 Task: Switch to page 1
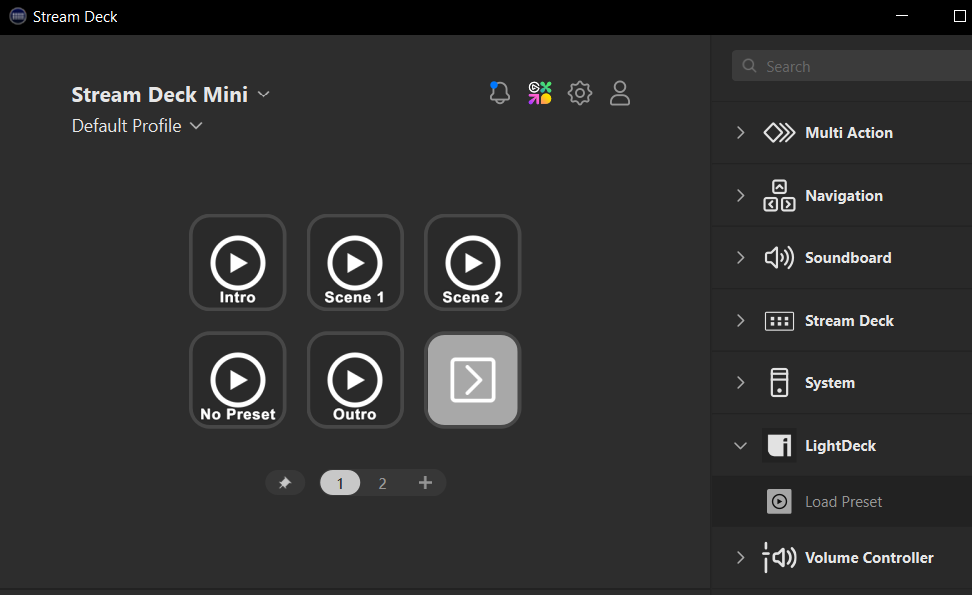(x=340, y=483)
